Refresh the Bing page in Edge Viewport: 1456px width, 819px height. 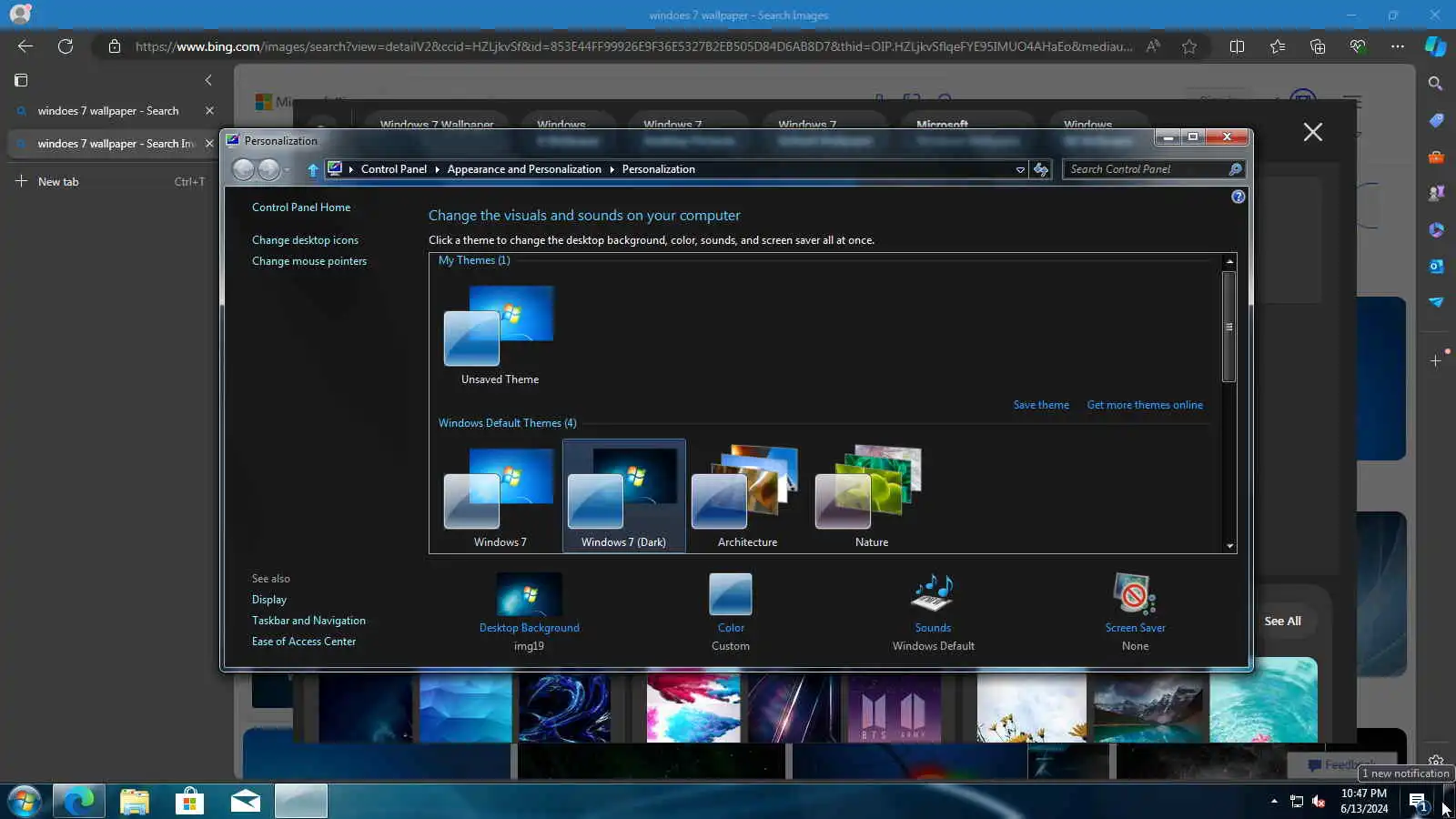[66, 46]
